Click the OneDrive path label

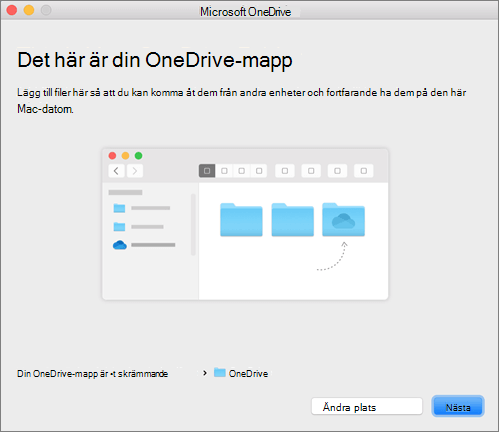[248, 374]
